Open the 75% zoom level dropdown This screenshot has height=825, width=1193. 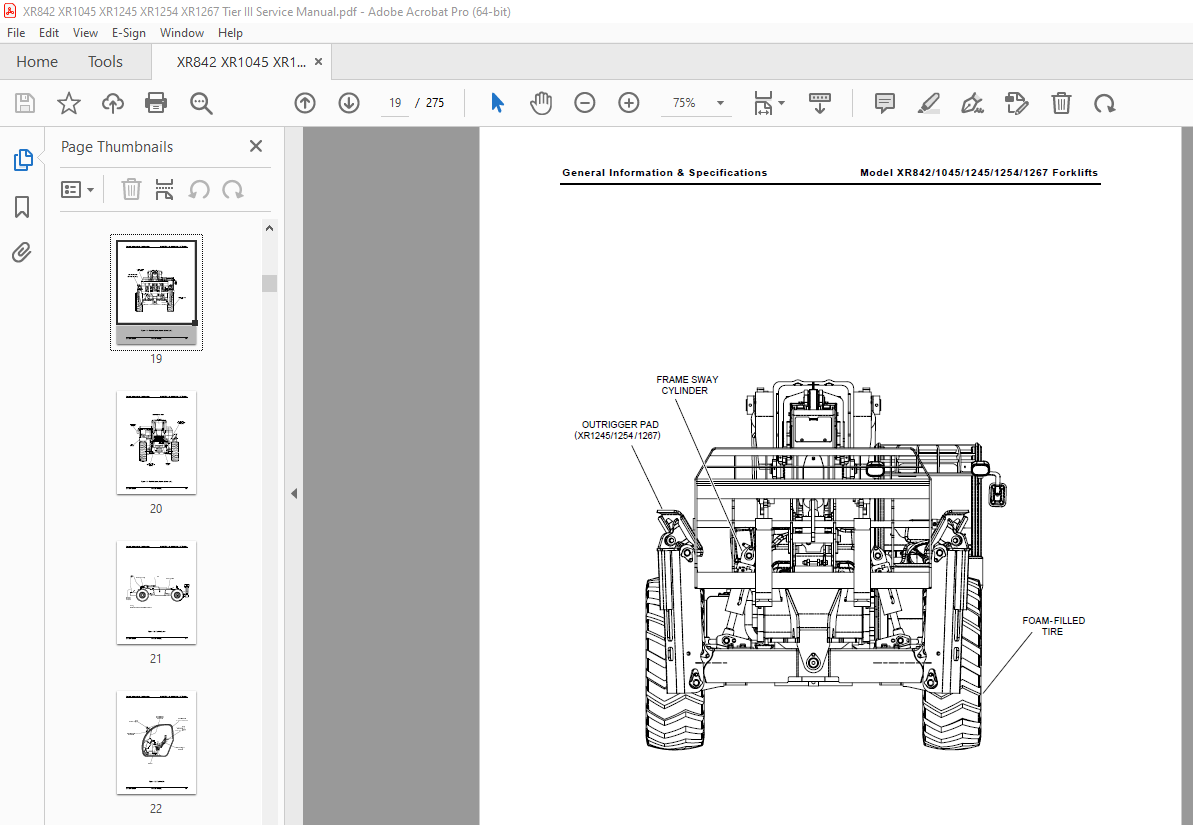pos(720,103)
